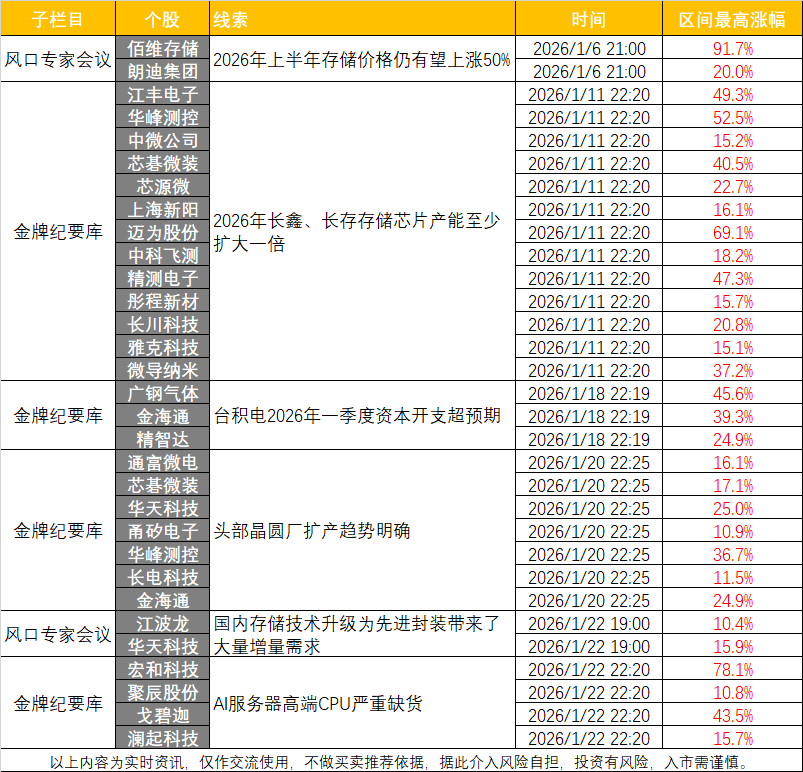Select the 迈为股份 stock cell
Image resolution: width=803 pixels, height=772 pixels.
pyautogui.click(x=163, y=232)
